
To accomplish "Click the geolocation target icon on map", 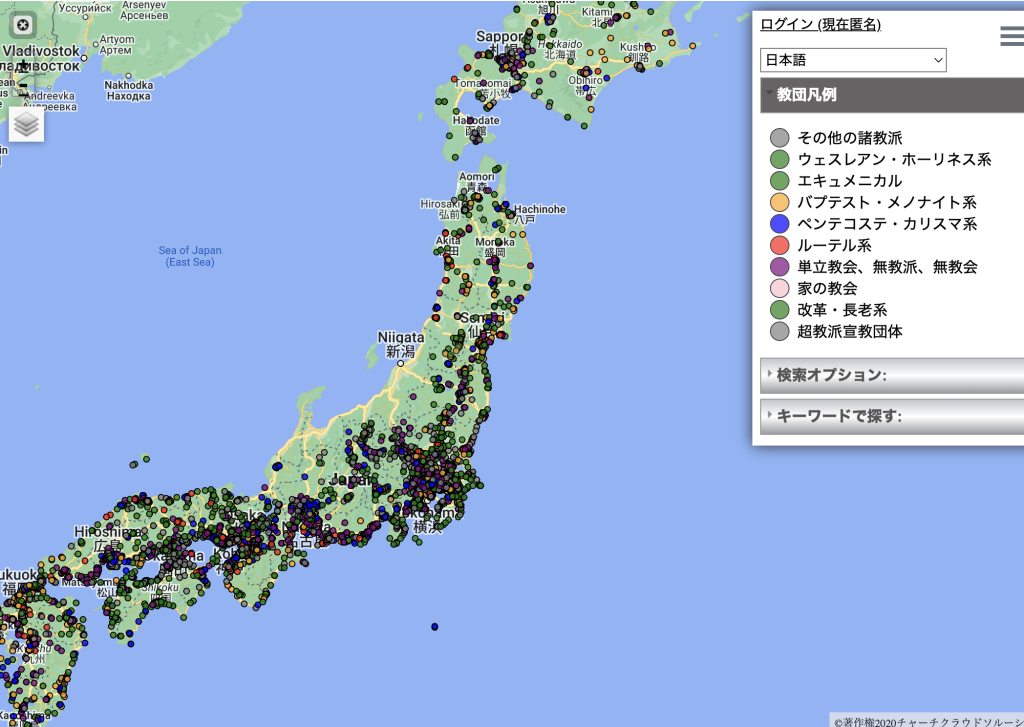I will click(23, 24).
